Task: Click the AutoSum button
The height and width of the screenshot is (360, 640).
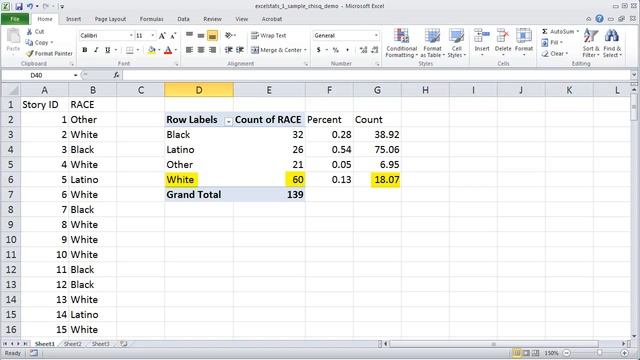Action: [x=558, y=31]
